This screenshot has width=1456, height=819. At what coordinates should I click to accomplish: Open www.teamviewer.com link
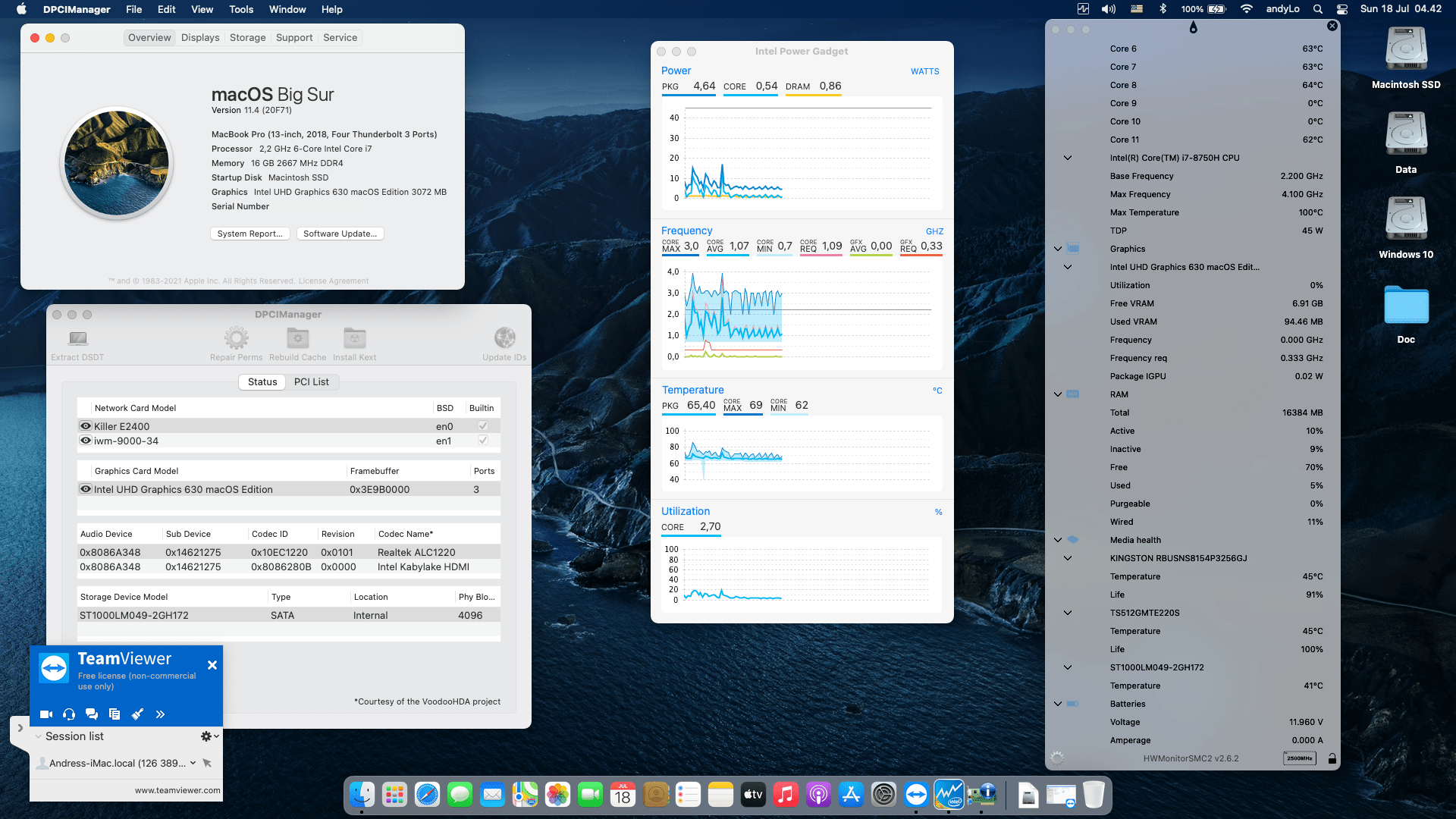(x=177, y=790)
